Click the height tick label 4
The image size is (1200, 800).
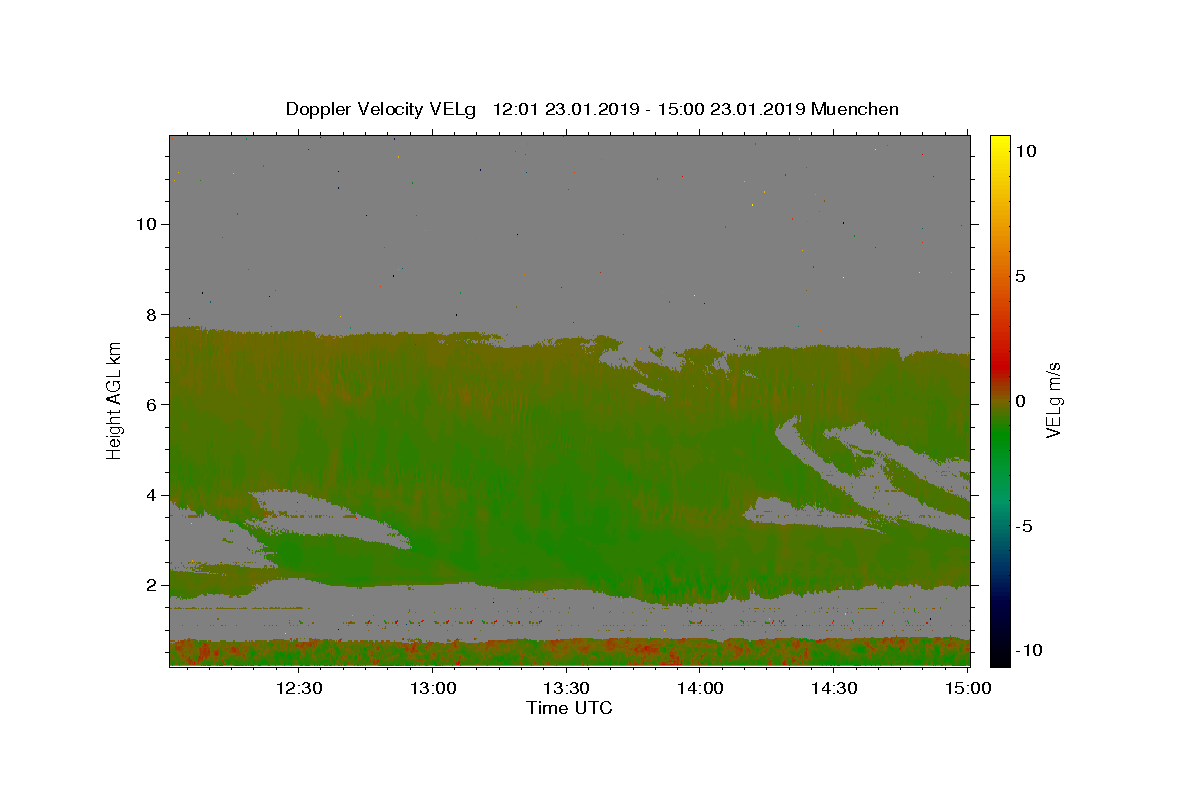coord(152,494)
